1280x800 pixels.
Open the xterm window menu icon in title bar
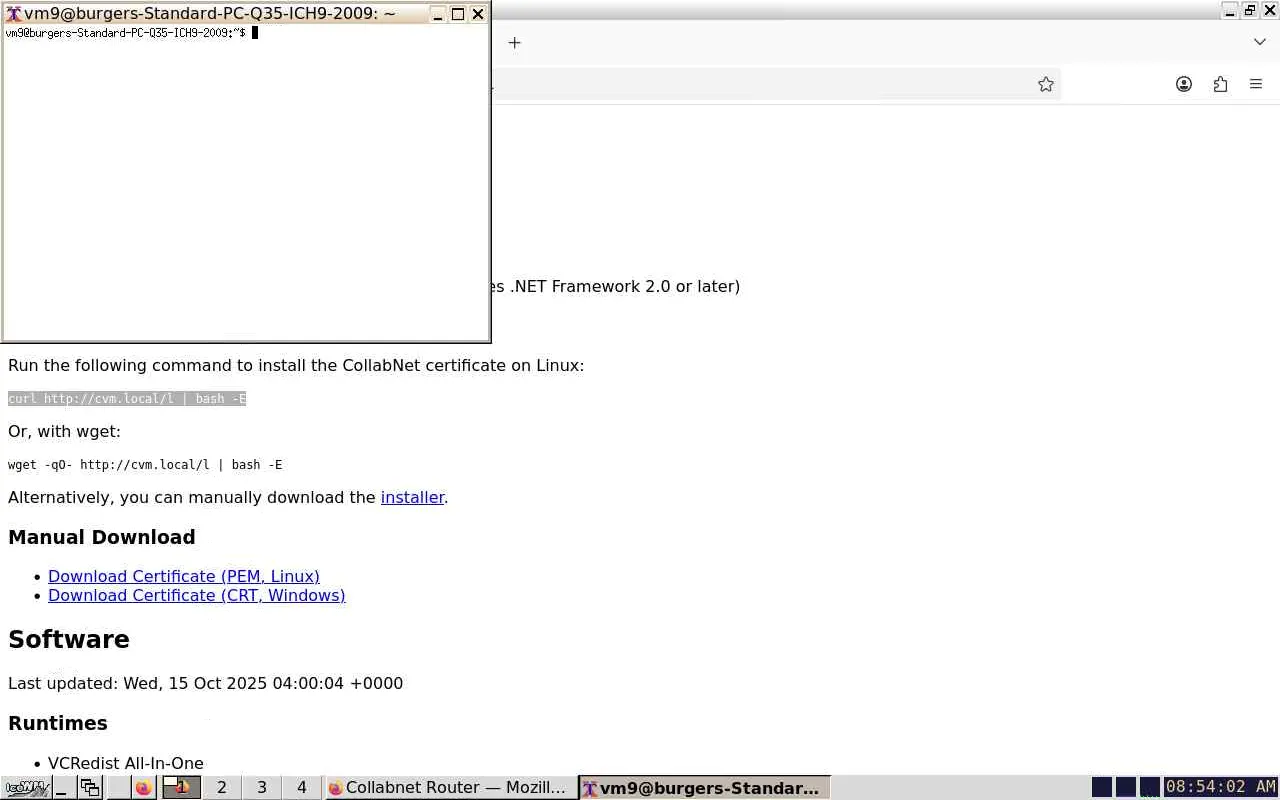click(13, 14)
